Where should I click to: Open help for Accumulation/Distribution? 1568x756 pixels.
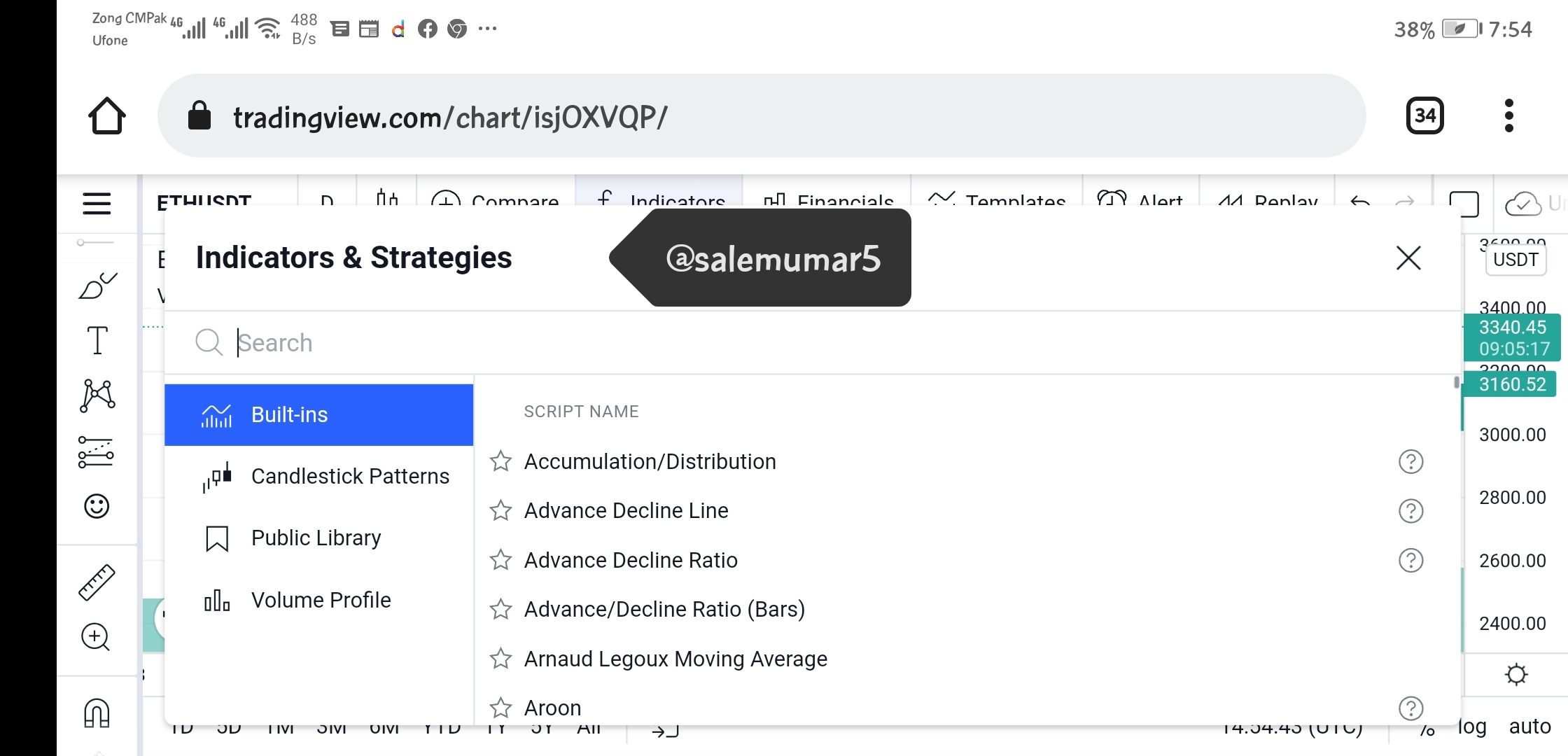[1410, 462]
